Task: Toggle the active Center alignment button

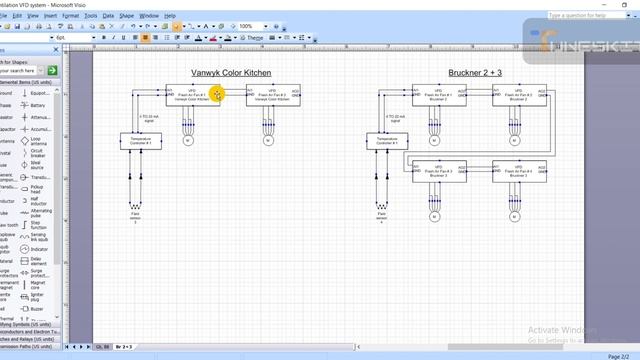Action: [145, 38]
